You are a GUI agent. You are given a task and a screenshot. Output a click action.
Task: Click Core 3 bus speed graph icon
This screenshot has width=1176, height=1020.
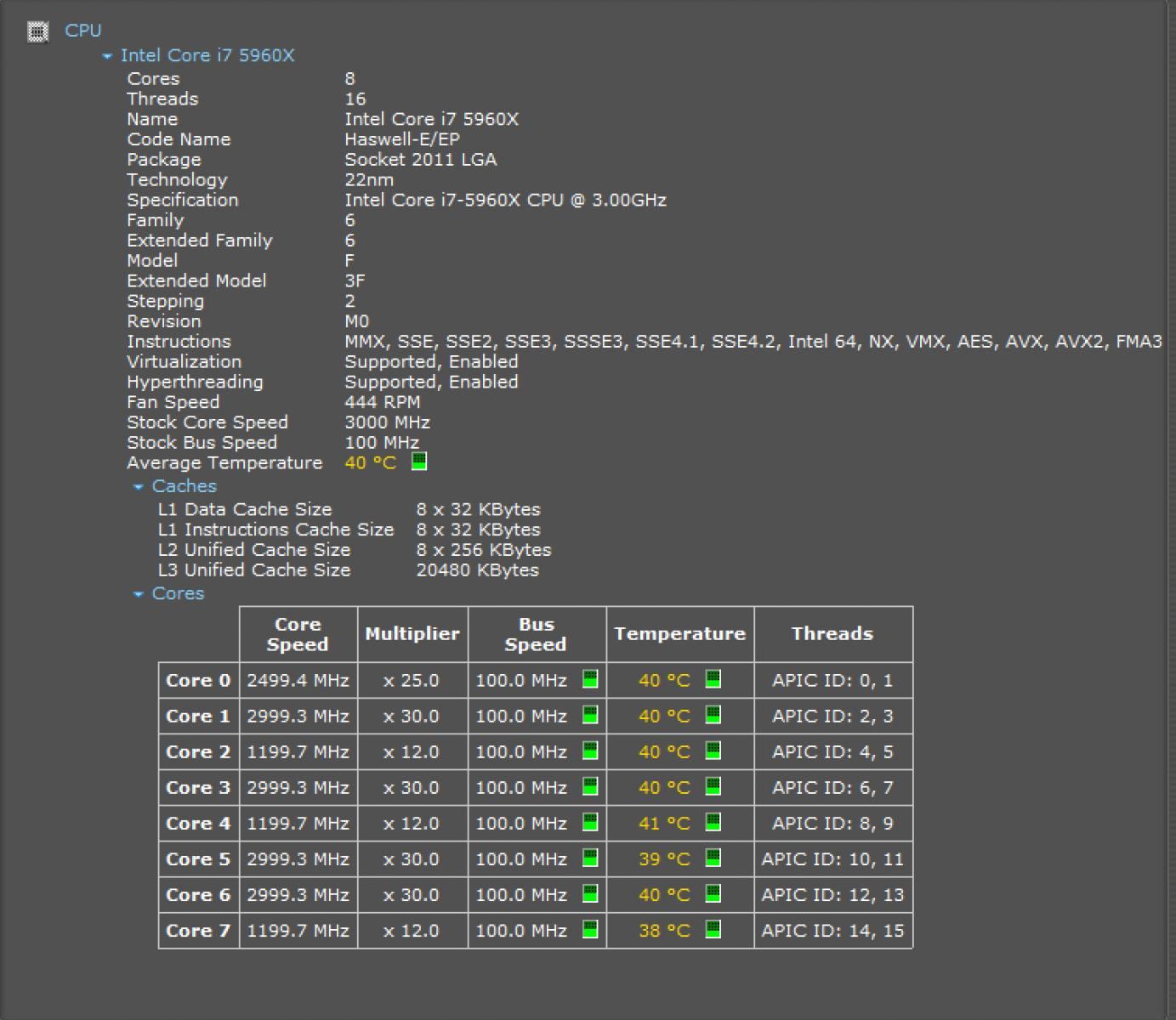[x=590, y=786]
